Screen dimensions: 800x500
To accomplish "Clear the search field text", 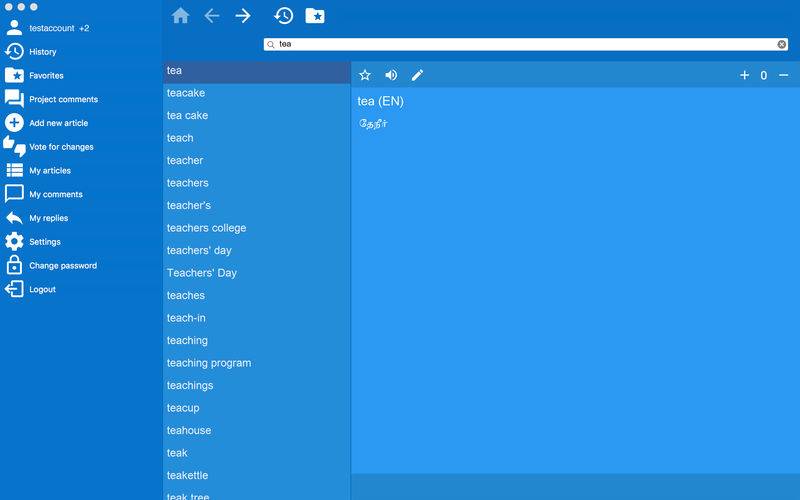I will pyautogui.click(x=782, y=44).
